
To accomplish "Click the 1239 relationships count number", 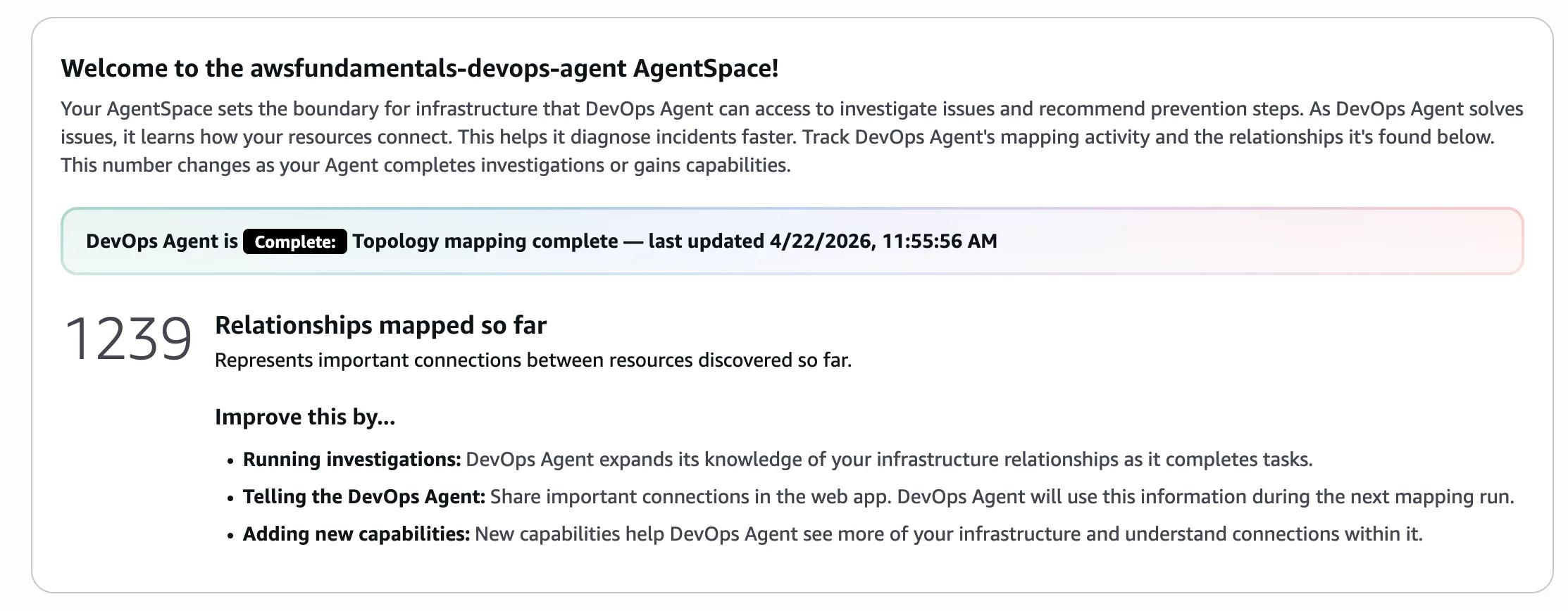I will (x=128, y=339).
